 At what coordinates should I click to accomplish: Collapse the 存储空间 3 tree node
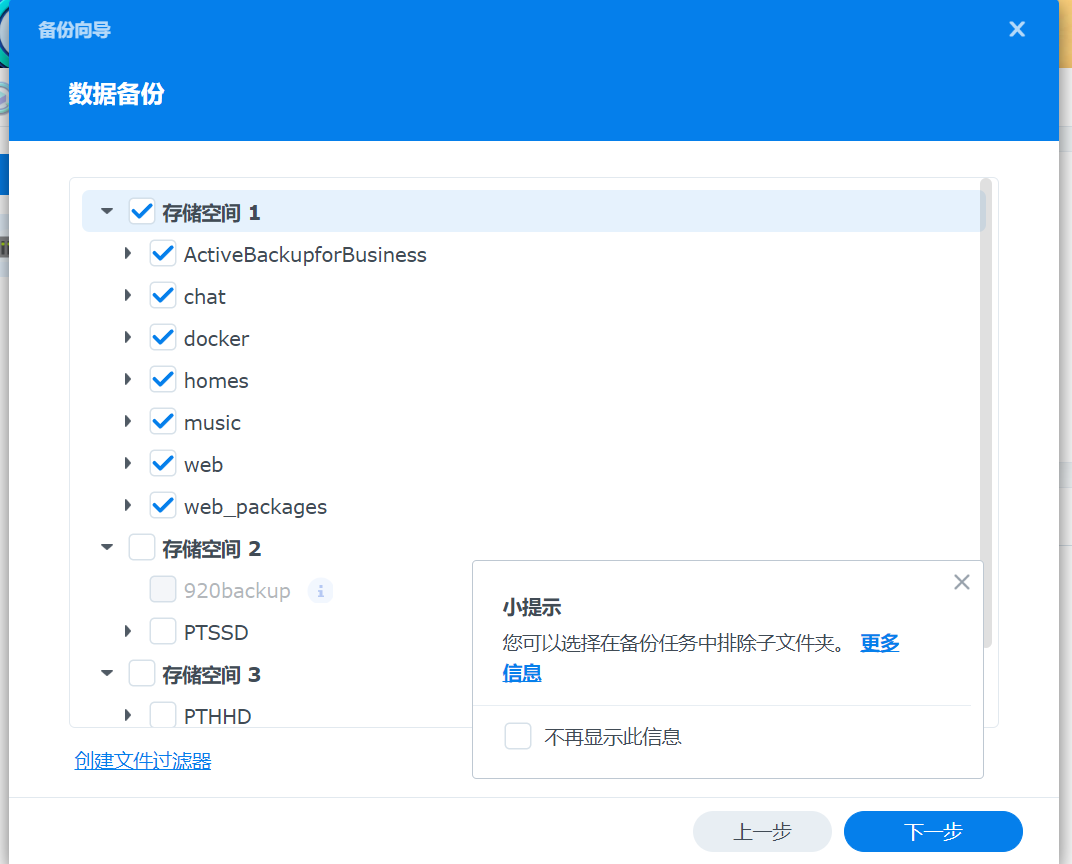click(107, 673)
